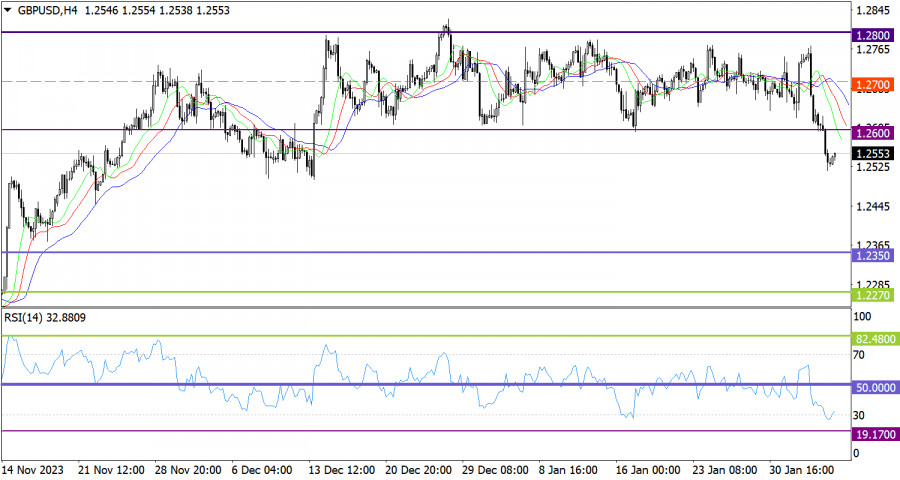This screenshot has height=480, width=900.
Task: Click the 8 Jan 16:00 time label
Action: 568,470
